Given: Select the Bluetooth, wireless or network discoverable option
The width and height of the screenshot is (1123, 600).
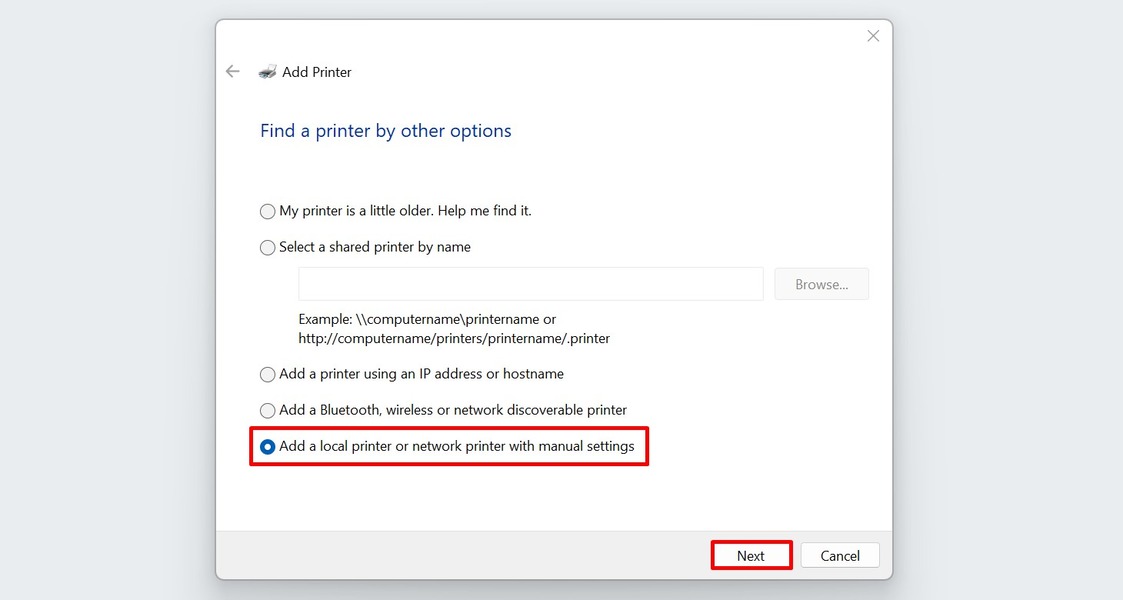Looking at the screenshot, I should tap(267, 410).
